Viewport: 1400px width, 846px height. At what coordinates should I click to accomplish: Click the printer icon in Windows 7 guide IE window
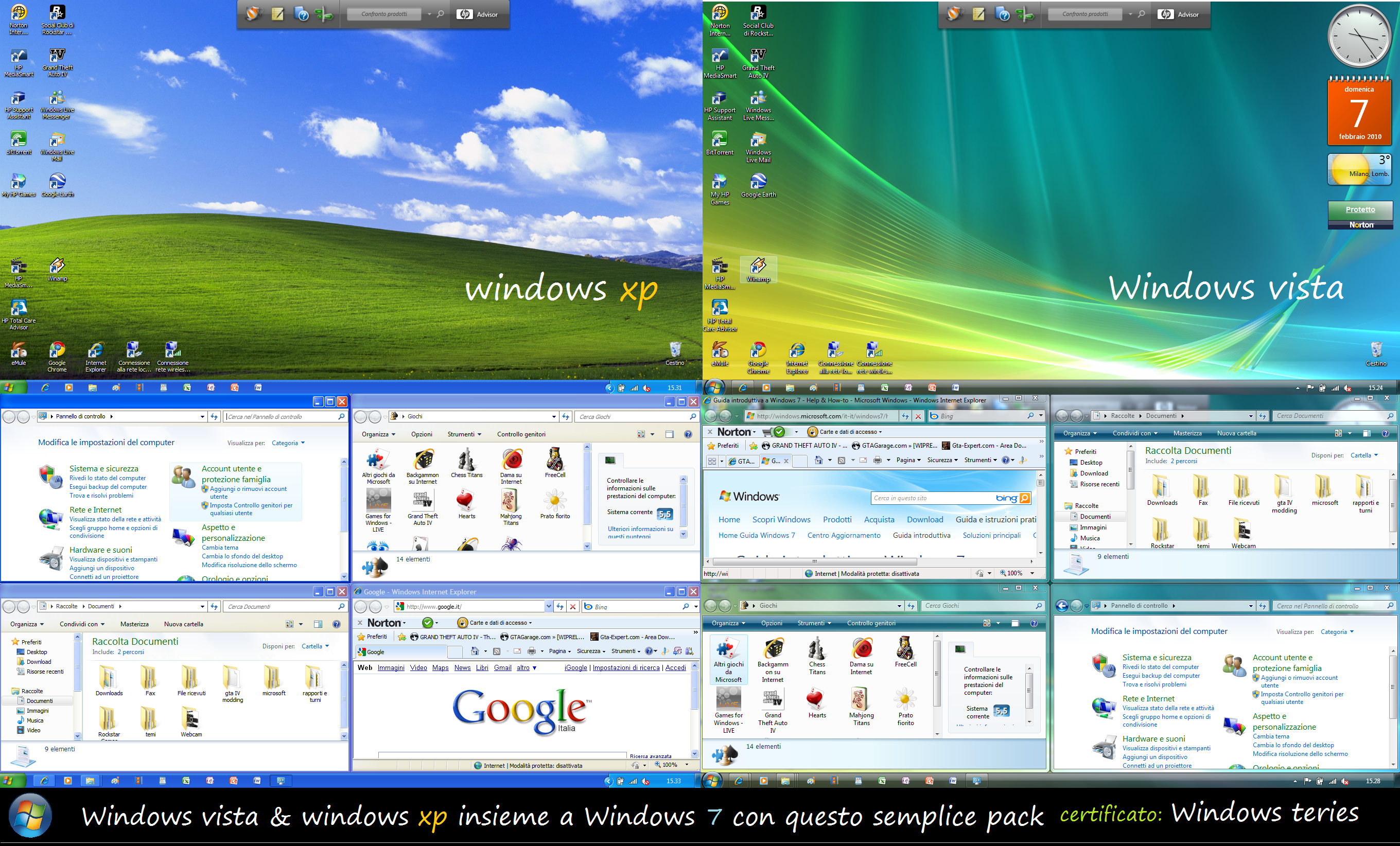pos(877,460)
